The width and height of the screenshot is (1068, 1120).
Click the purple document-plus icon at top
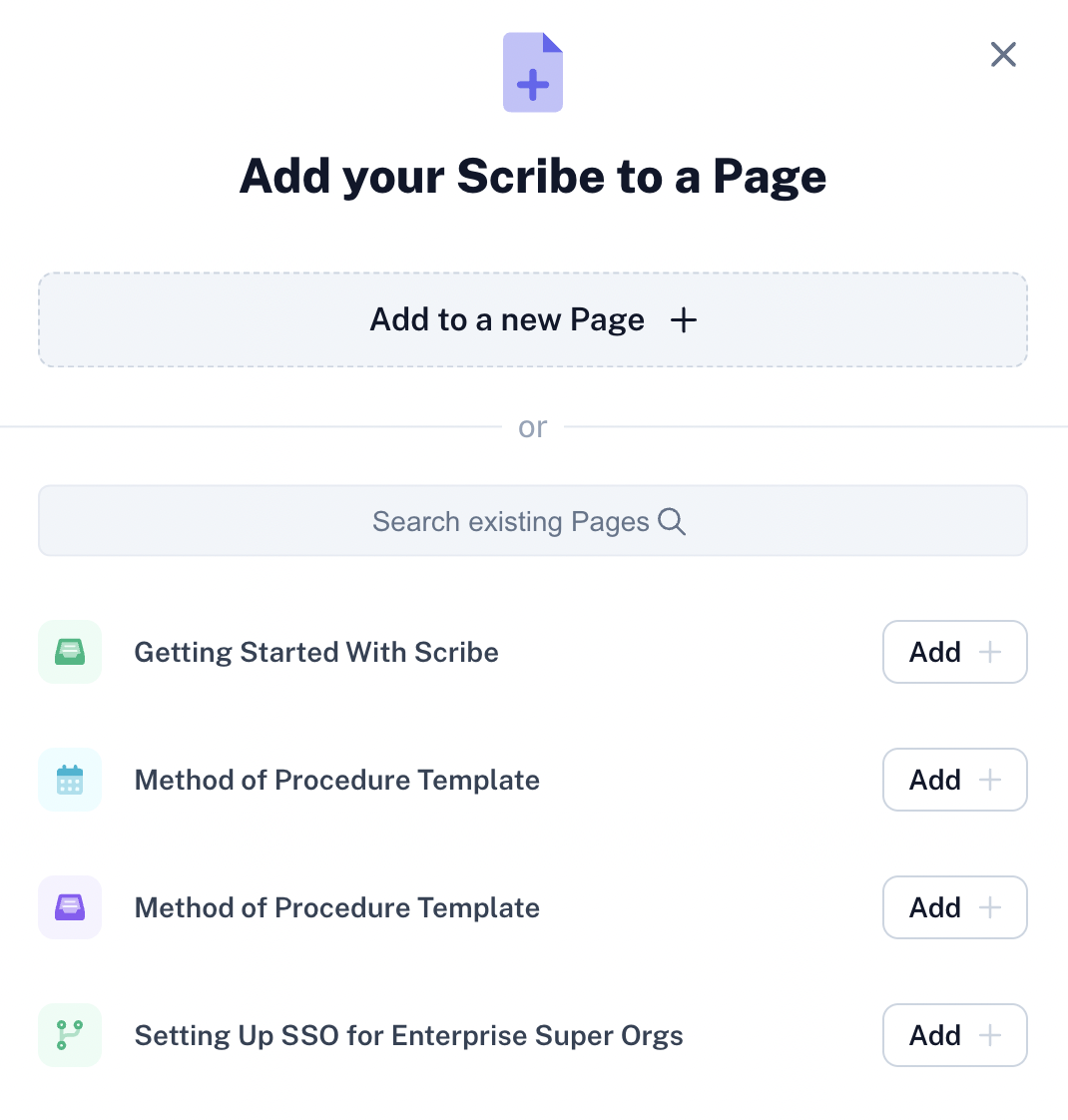[x=533, y=72]
